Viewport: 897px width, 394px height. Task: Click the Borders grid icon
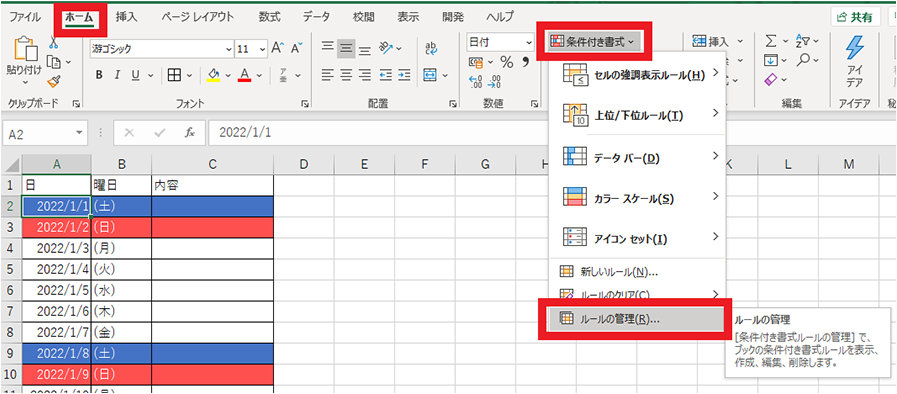[174, 75]
